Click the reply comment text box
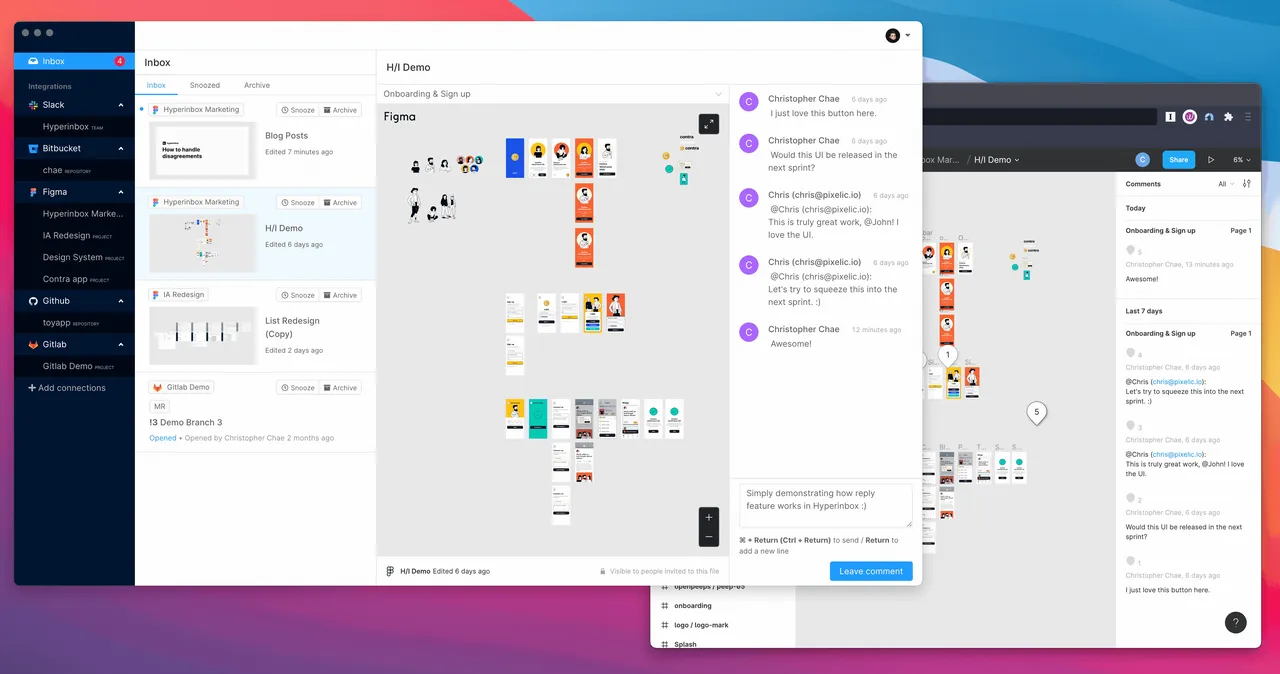This screenshot has width=1280, height=674. pos(826,505)
